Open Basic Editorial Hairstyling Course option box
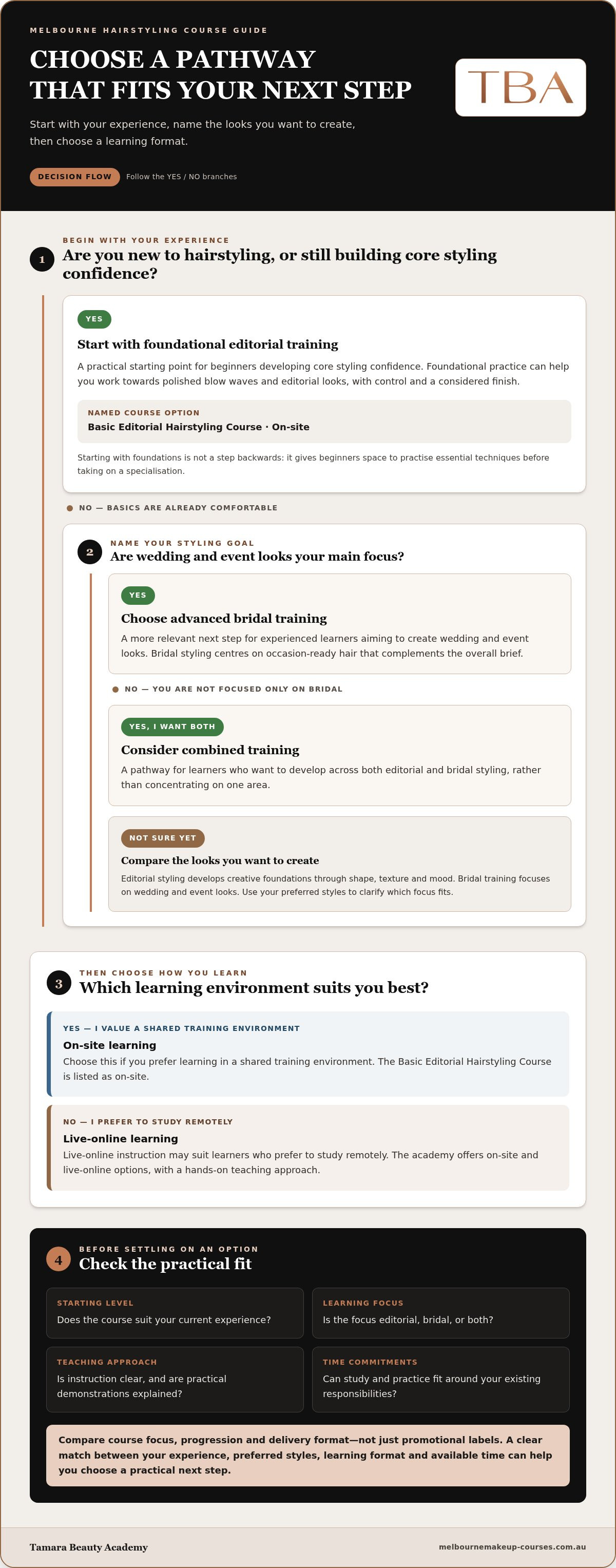616x1568 pixels. 324,421
